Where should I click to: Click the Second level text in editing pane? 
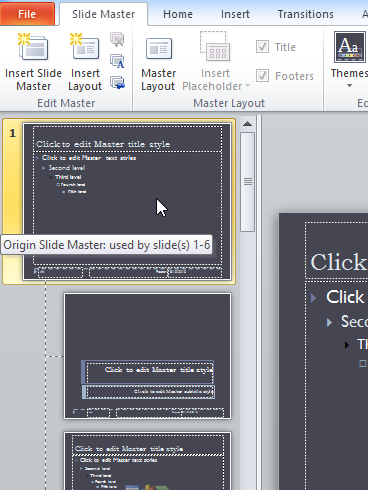tap(354, 322)
